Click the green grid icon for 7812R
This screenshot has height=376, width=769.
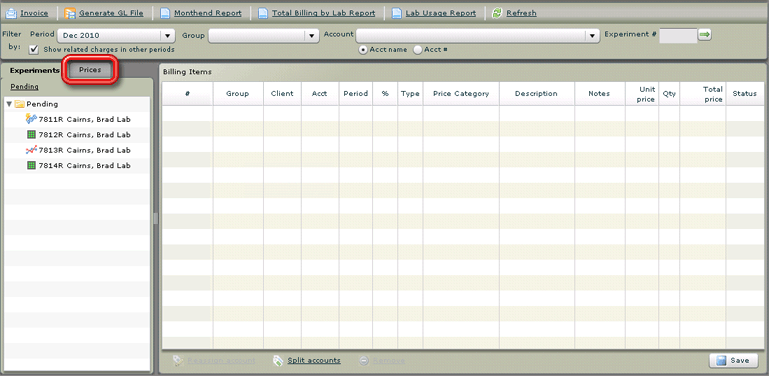[x=32, y=135]
